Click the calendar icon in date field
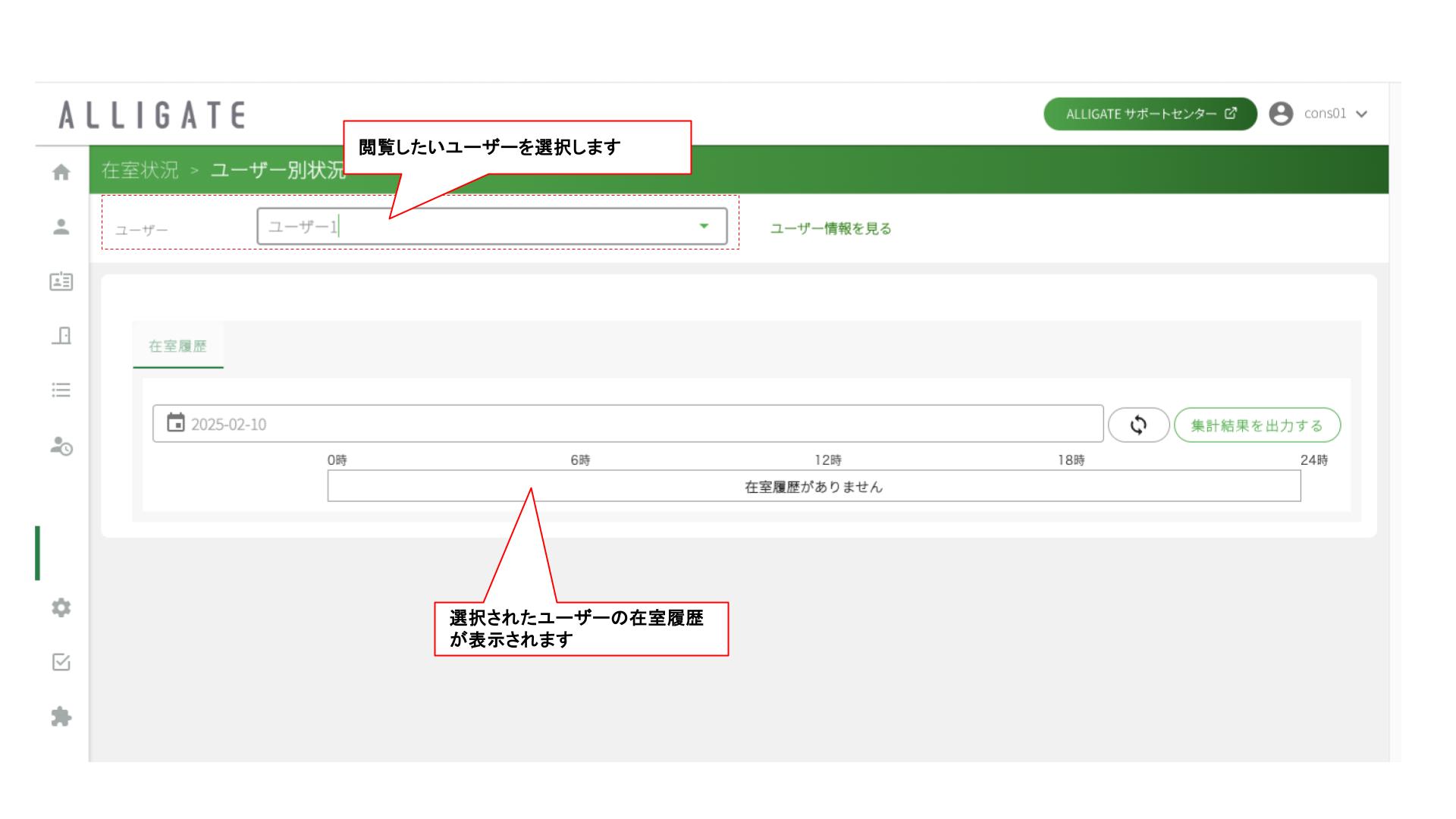The width and height of the screenshot is (1456, 819). point(176,422)
